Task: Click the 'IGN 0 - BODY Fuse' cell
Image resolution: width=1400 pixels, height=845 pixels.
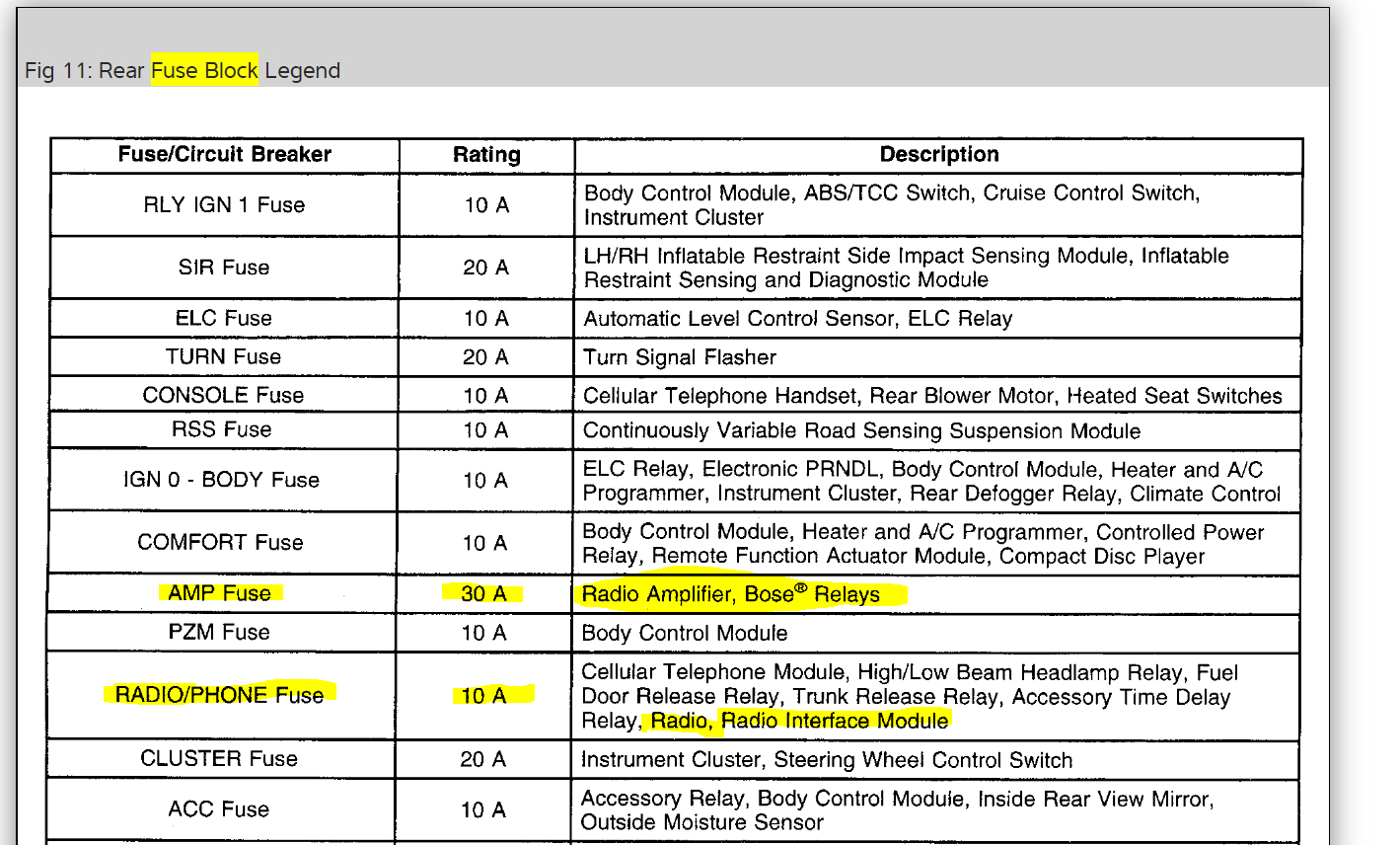Action: (x=221, y=480)
